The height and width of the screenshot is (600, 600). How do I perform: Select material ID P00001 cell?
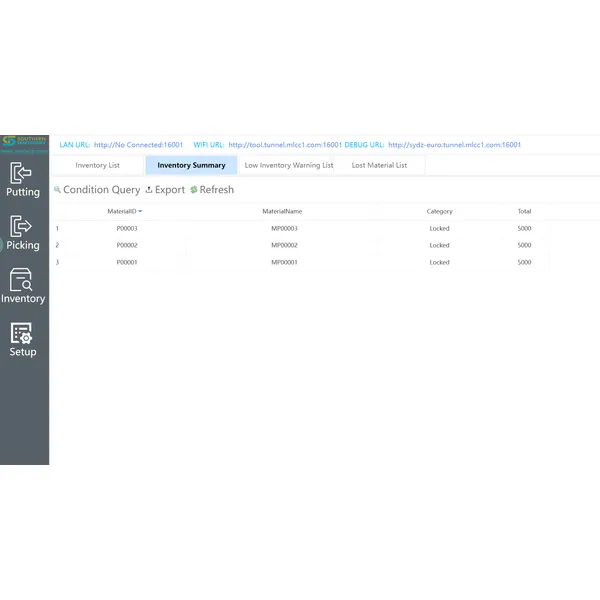(127, 262)
